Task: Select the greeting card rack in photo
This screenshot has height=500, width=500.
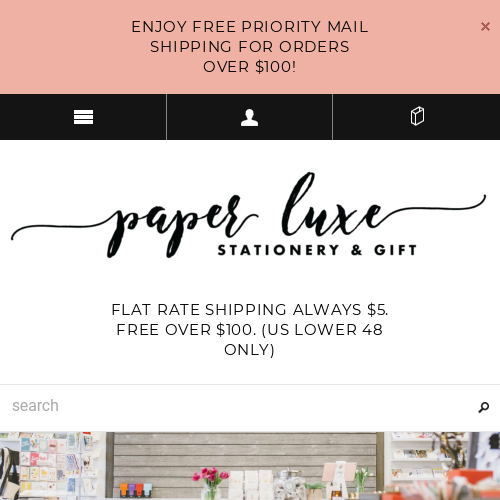Action: click(x=50, y=465)
